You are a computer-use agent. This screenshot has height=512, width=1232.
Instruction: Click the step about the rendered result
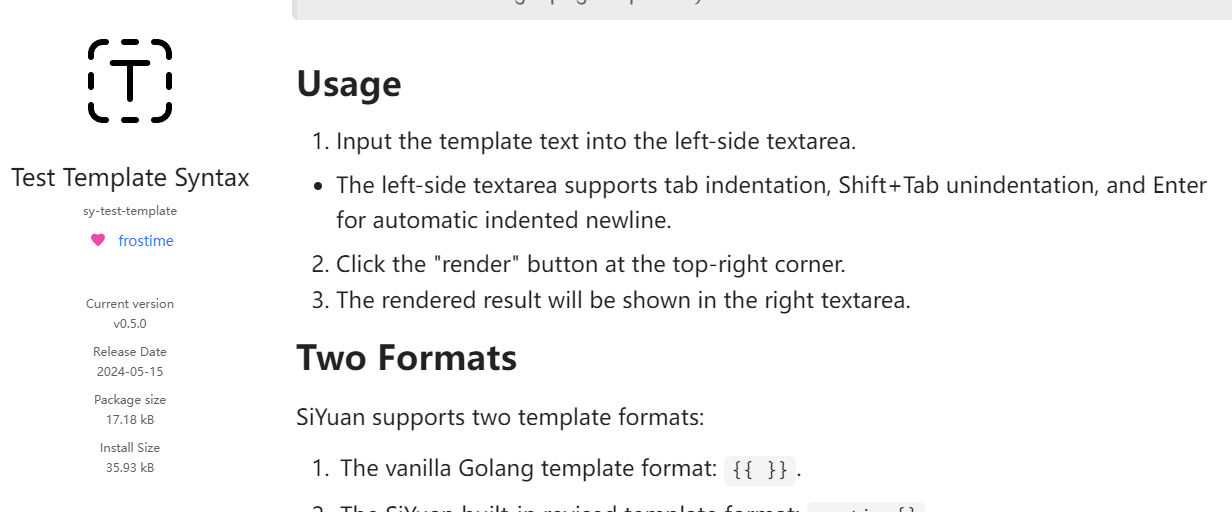click(623, 300)
